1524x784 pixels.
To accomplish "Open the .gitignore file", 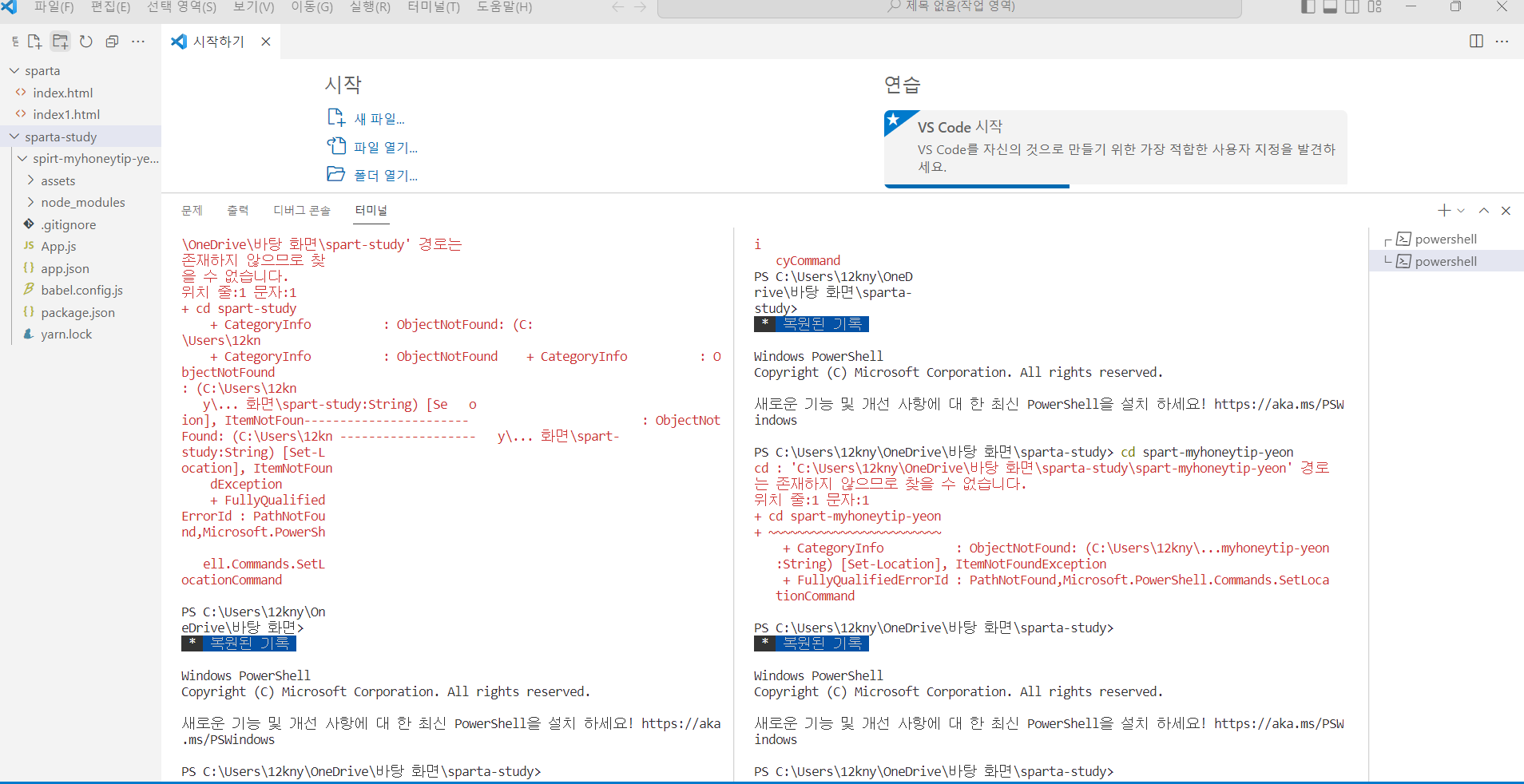I will (81, 224).
